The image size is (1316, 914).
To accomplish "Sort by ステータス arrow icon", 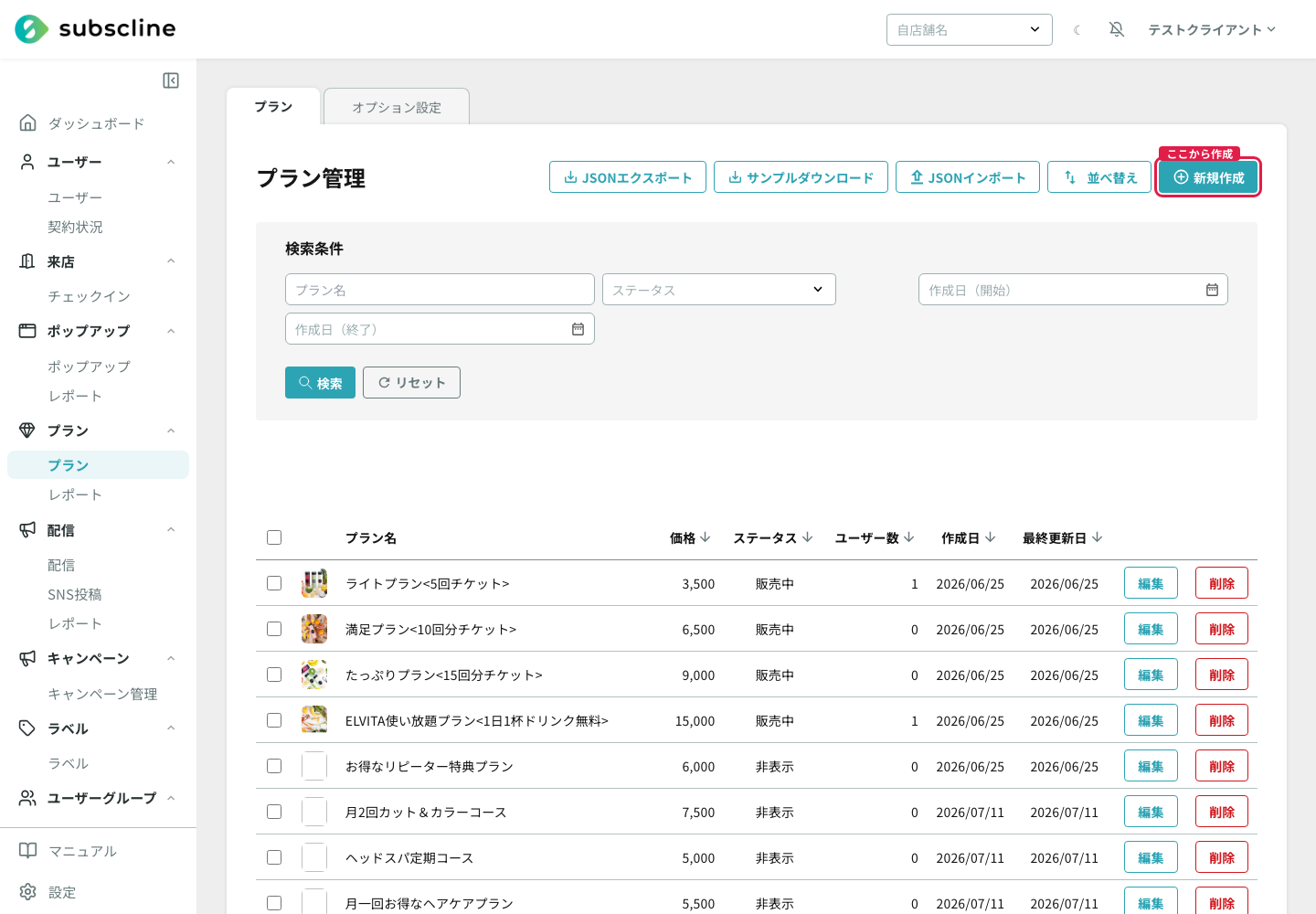I will [x=807, y=537].
